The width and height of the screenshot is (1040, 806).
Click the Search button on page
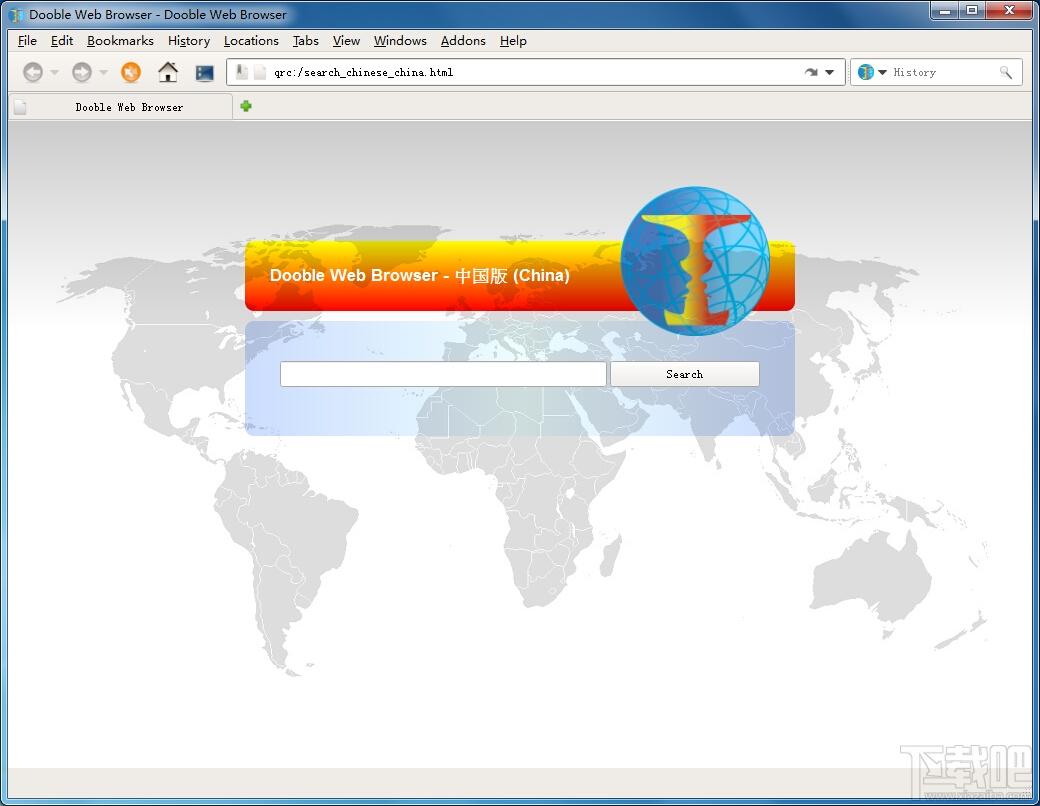[x=684, y=374]
